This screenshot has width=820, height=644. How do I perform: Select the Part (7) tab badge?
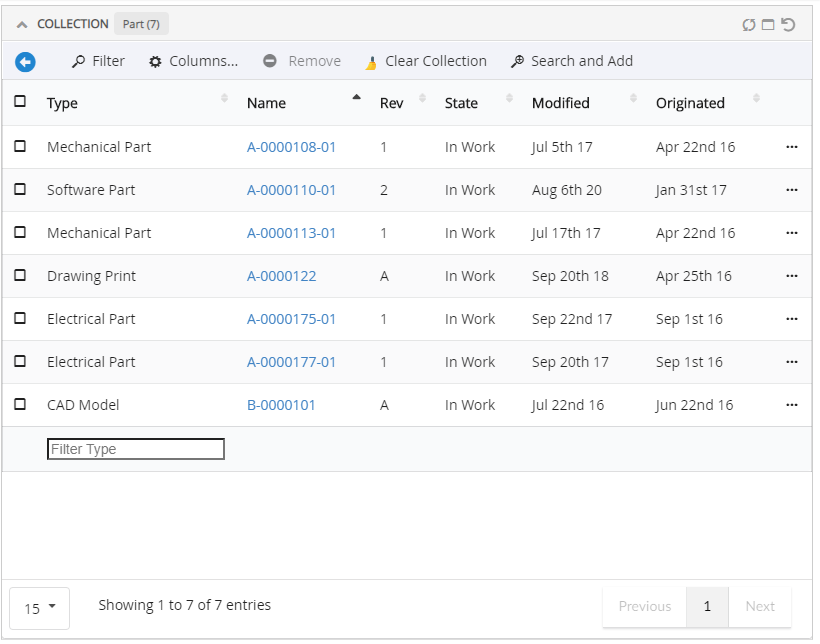click(x=142, y=24)
